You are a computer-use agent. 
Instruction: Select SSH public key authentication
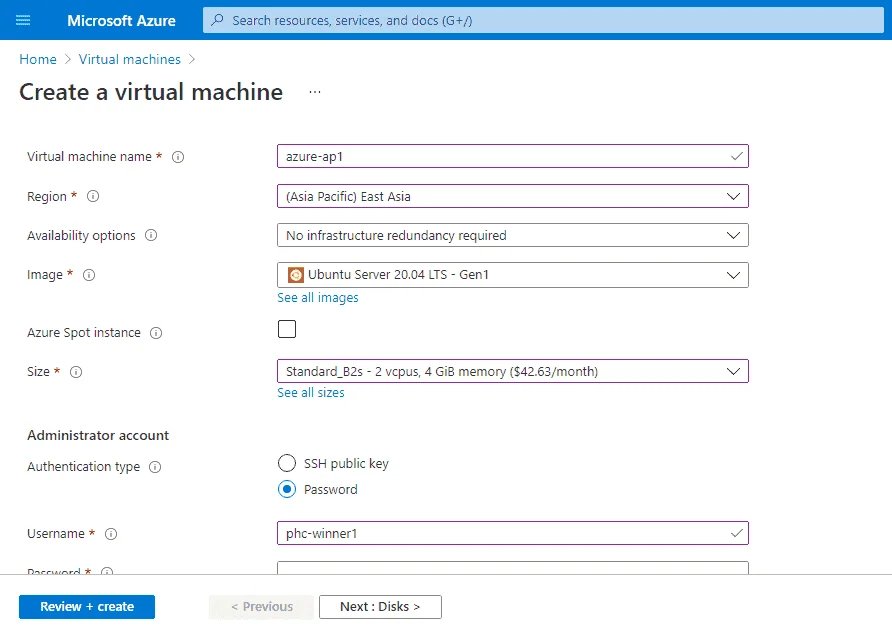[x=287, y=463]
